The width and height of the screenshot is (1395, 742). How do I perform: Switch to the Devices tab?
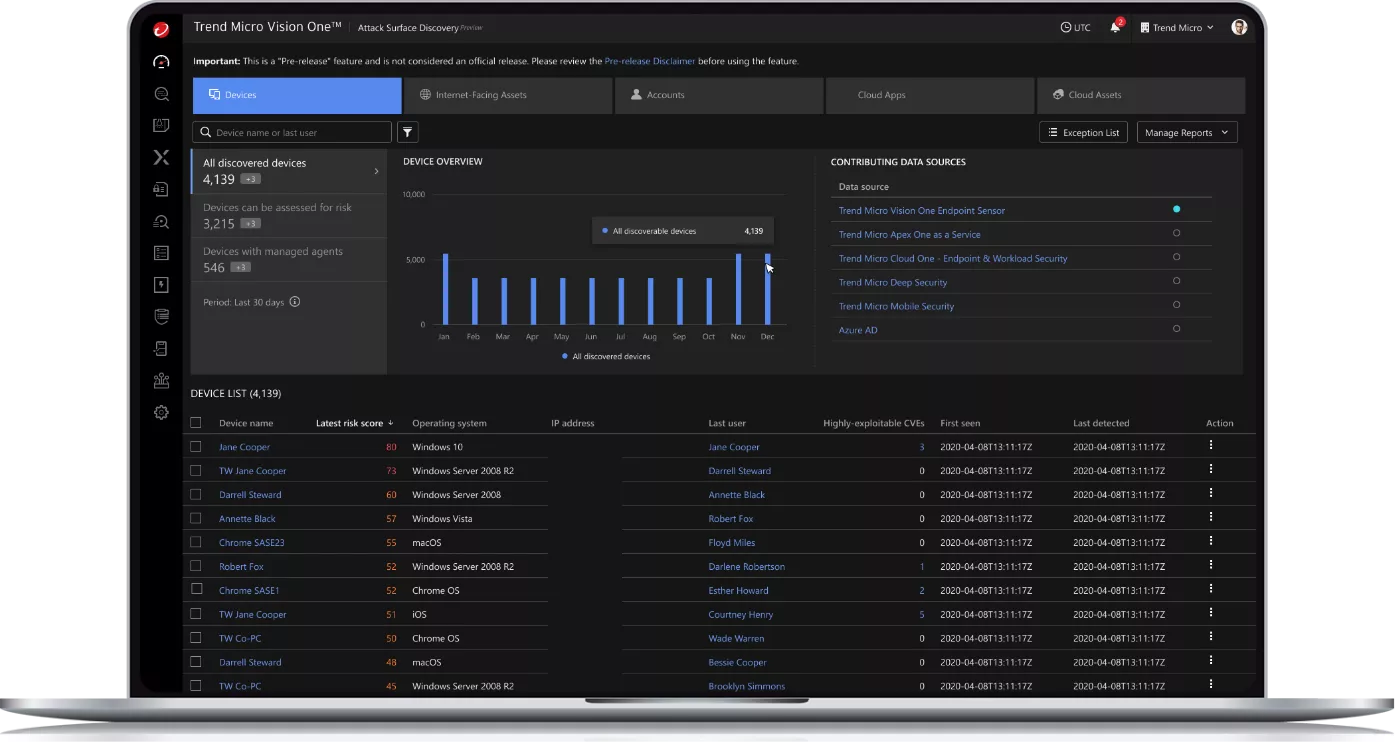(x=297, y=95)
